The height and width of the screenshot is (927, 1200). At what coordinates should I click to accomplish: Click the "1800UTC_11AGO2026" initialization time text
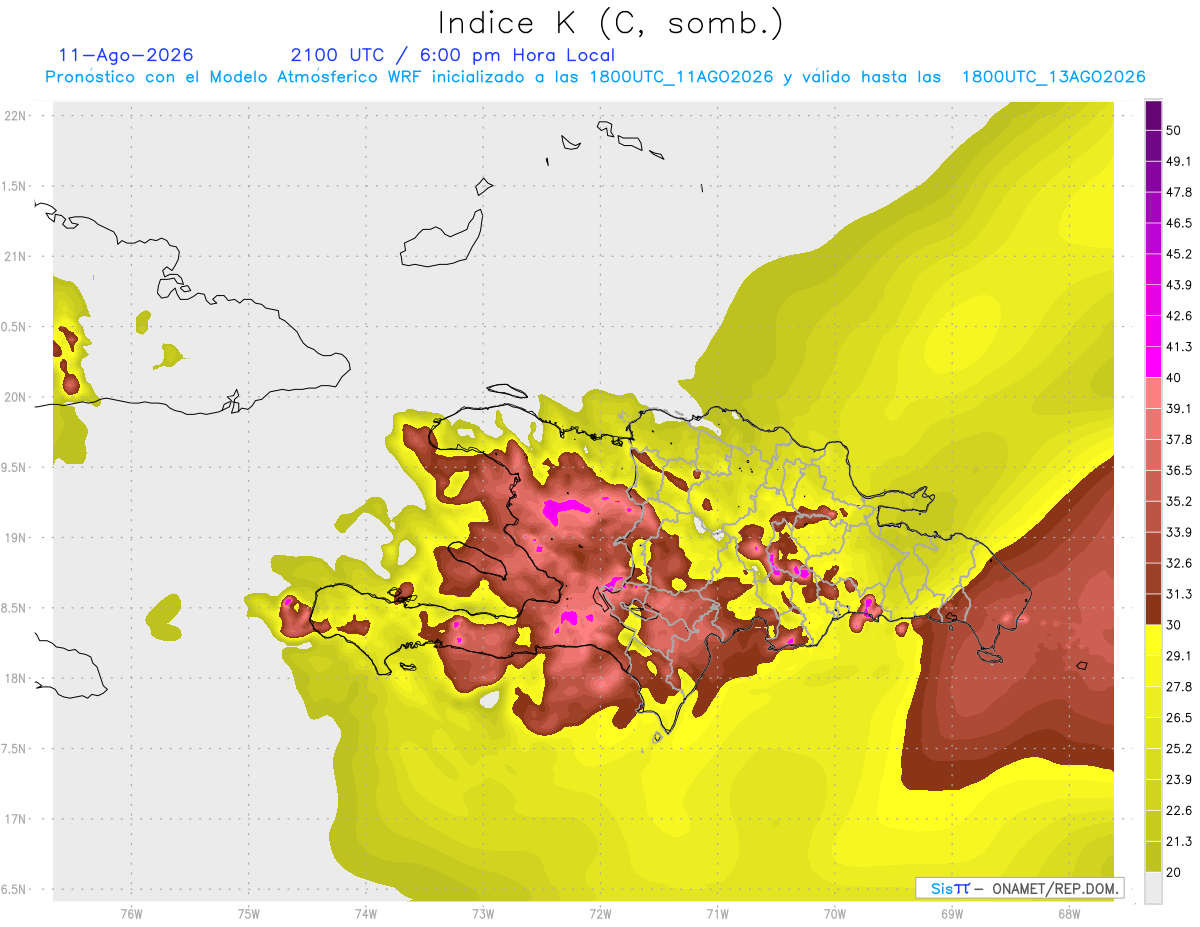[x=682, y=77]
